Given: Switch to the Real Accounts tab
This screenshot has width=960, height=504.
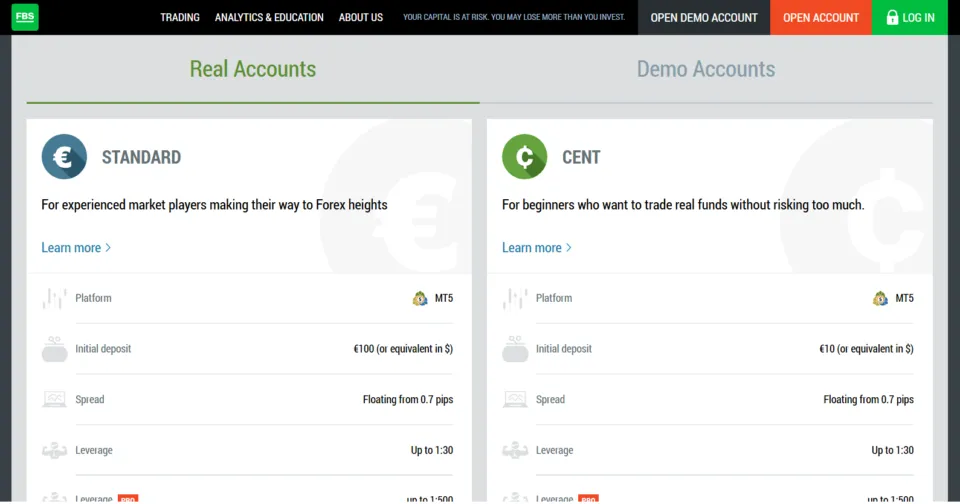Looking at the screenshot, I should pyautogui.click(x=253, y=69).
